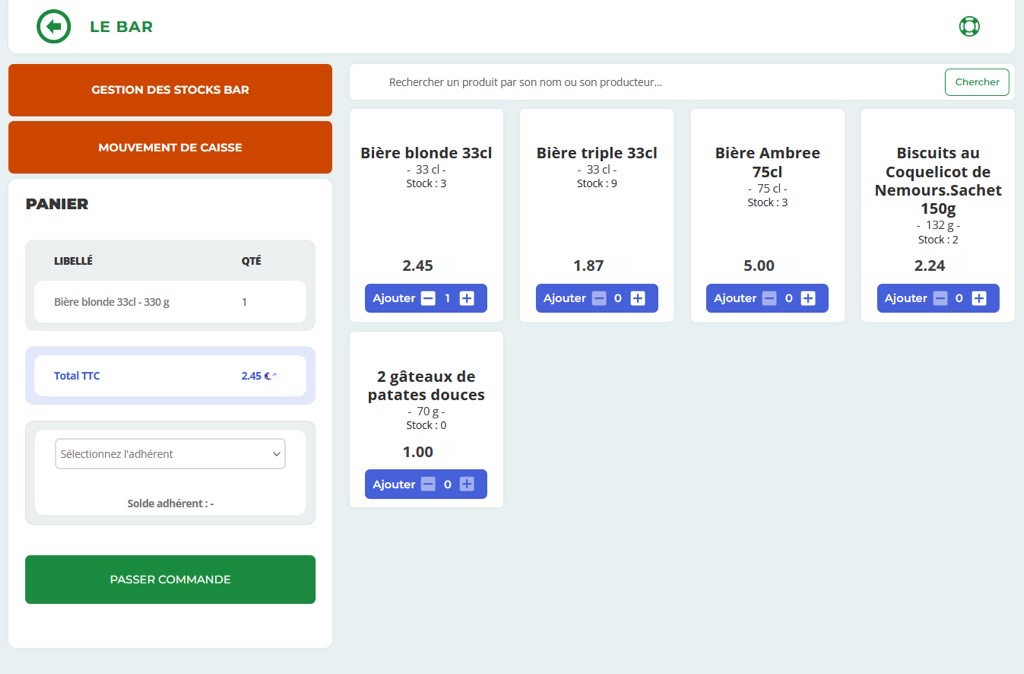The height and width of the screenshot is (674, 1024).
Task: Open Gestion des stocks bar
Action: point(170,90)
